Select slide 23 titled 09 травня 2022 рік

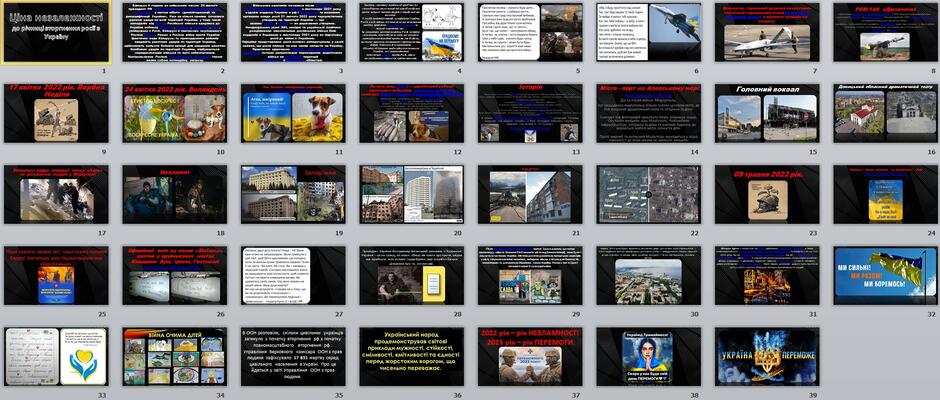tap(767, 194)
